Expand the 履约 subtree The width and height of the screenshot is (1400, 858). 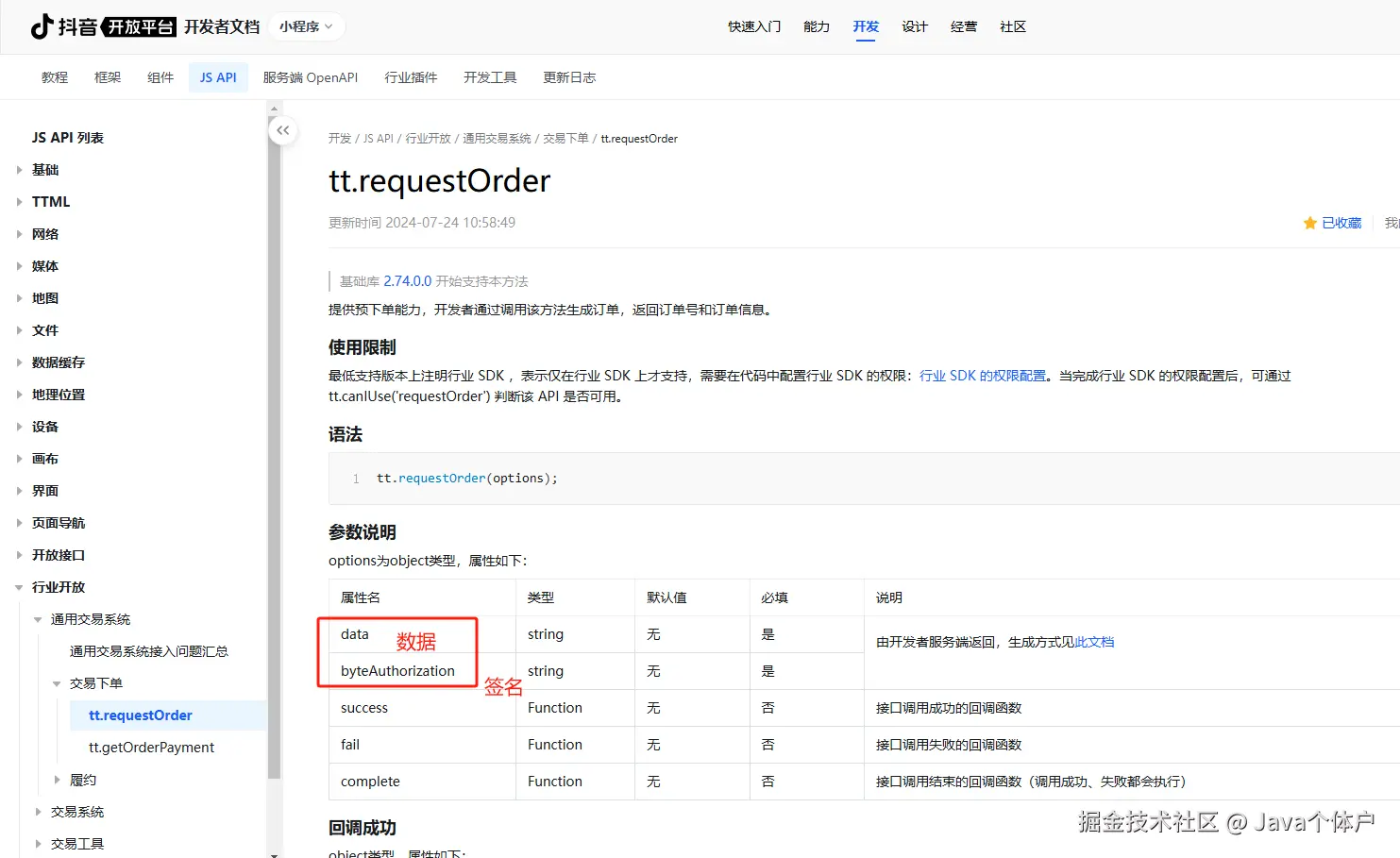coord(57,780)
